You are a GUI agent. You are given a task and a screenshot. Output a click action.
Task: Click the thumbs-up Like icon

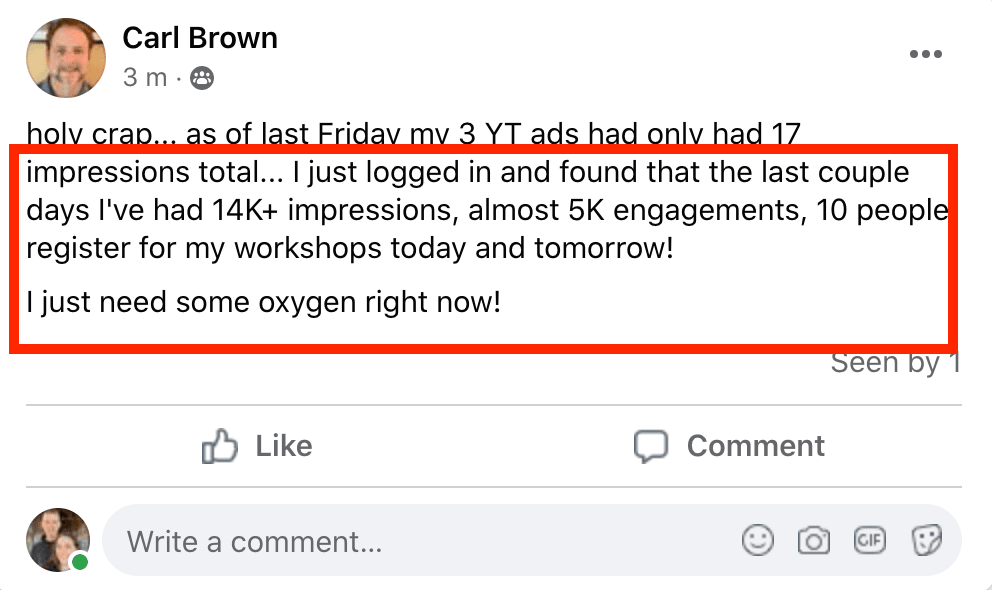pyautogui.click(x=218, y=446)
